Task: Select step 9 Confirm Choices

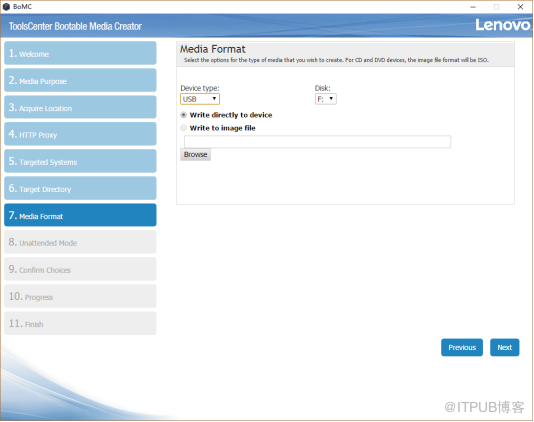Action: click(x=80, y=269)
